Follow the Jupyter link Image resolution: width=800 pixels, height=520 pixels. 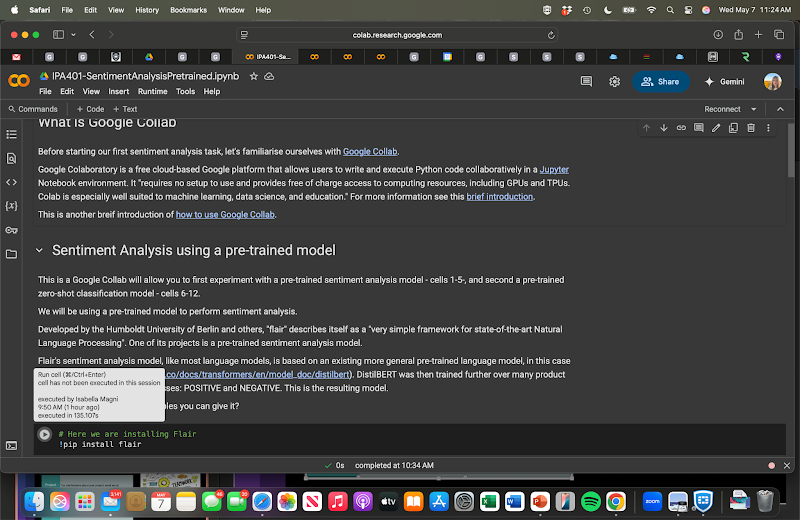(554, 169)
